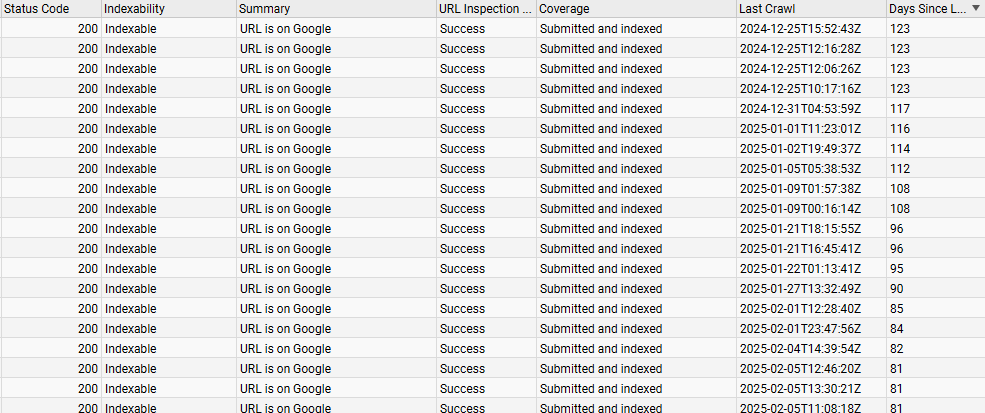
Task: Click the Last Crawl column header
Action: [x=767, y=8]
